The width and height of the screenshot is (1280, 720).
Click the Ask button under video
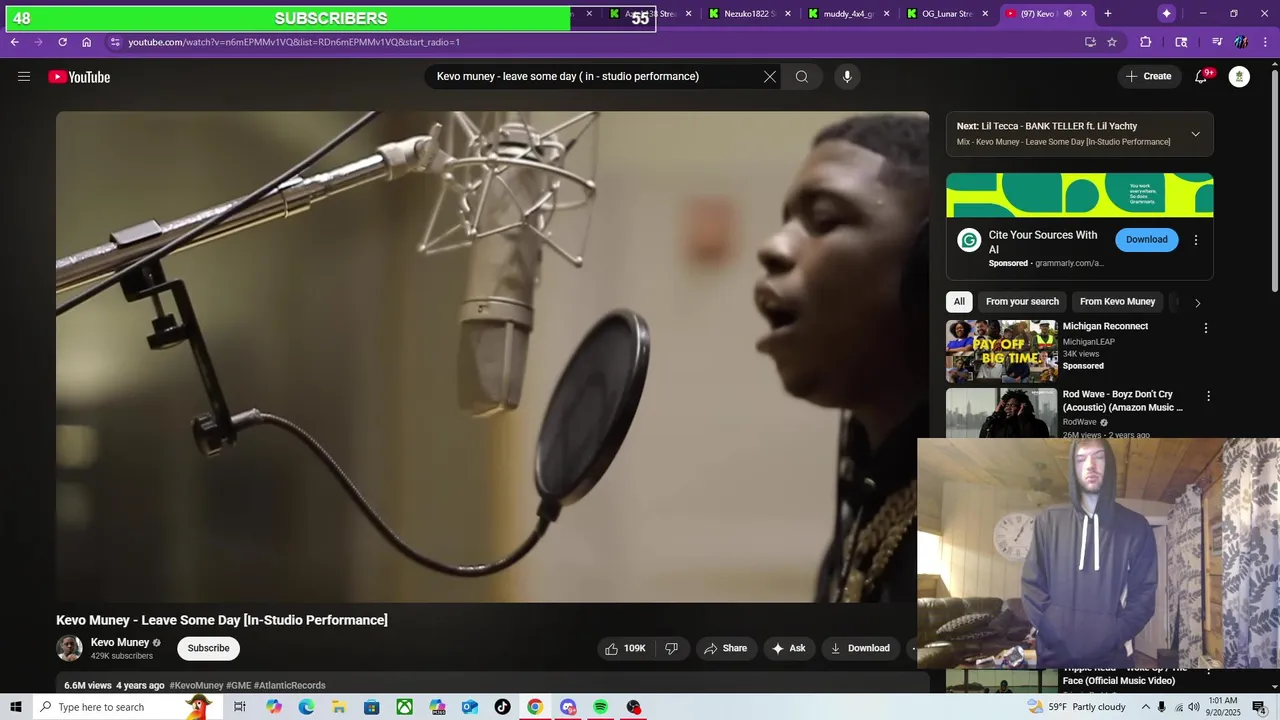[x=788, y=648]
